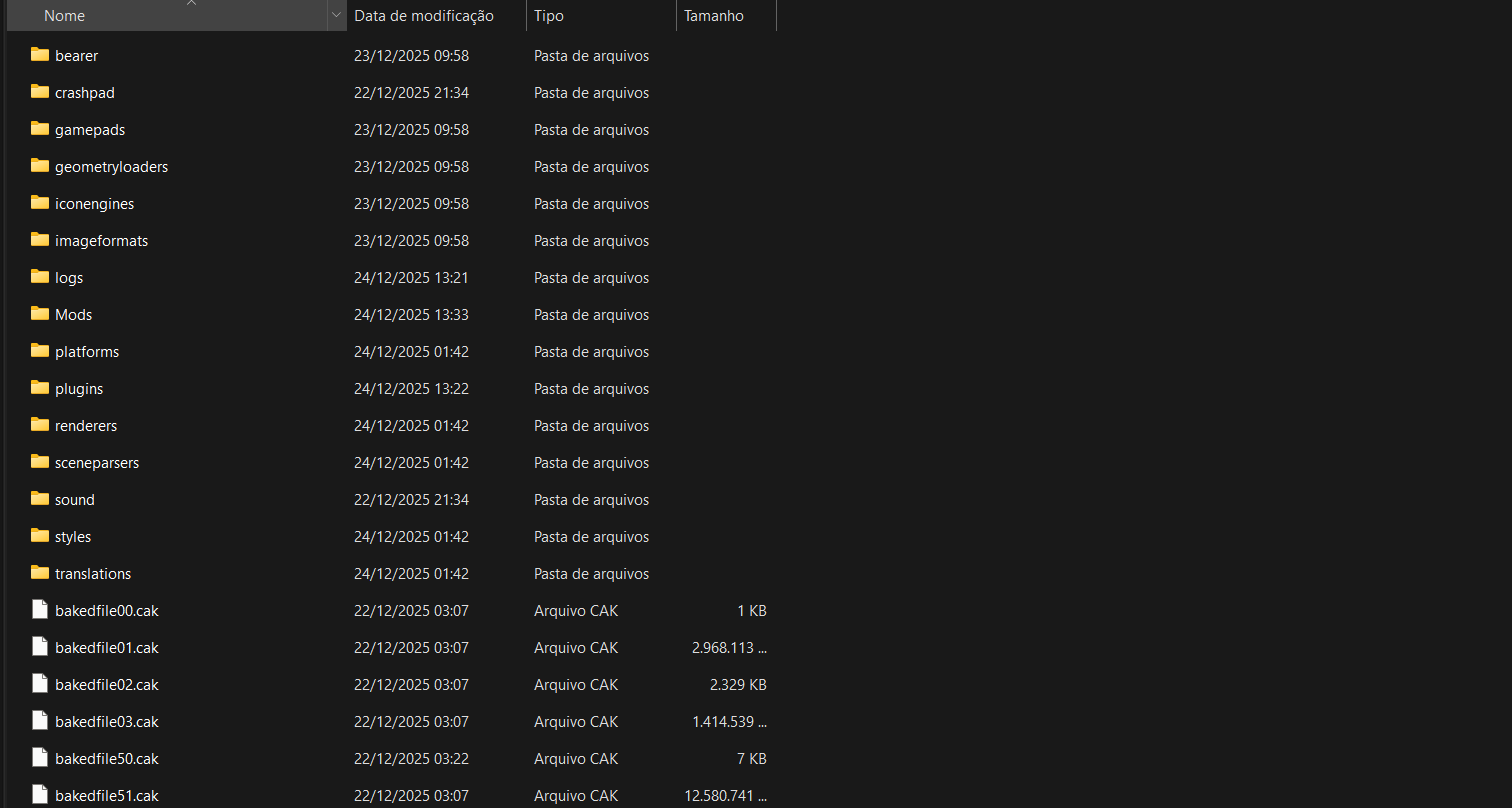Click the truncated size 1.414.539
This screenshot has height=808, width=1512.
click(x=730, y=722)
